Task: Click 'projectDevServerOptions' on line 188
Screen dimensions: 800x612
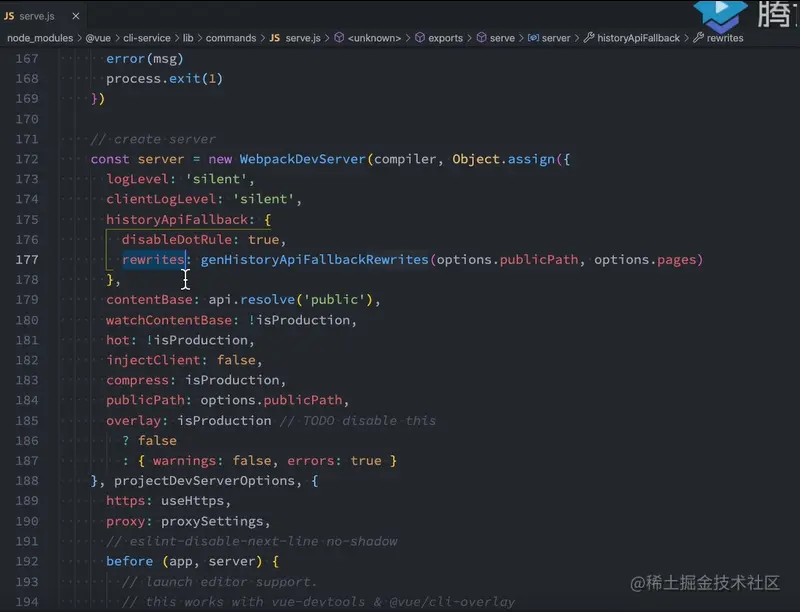Action: point(204,481)
